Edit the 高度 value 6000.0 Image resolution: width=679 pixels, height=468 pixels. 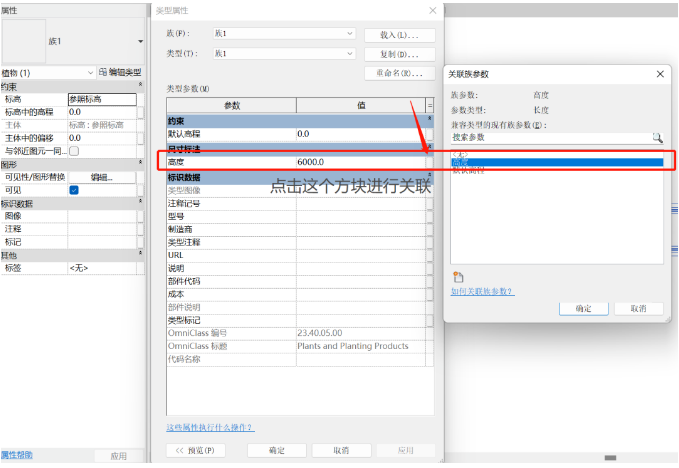pos(361,162)
